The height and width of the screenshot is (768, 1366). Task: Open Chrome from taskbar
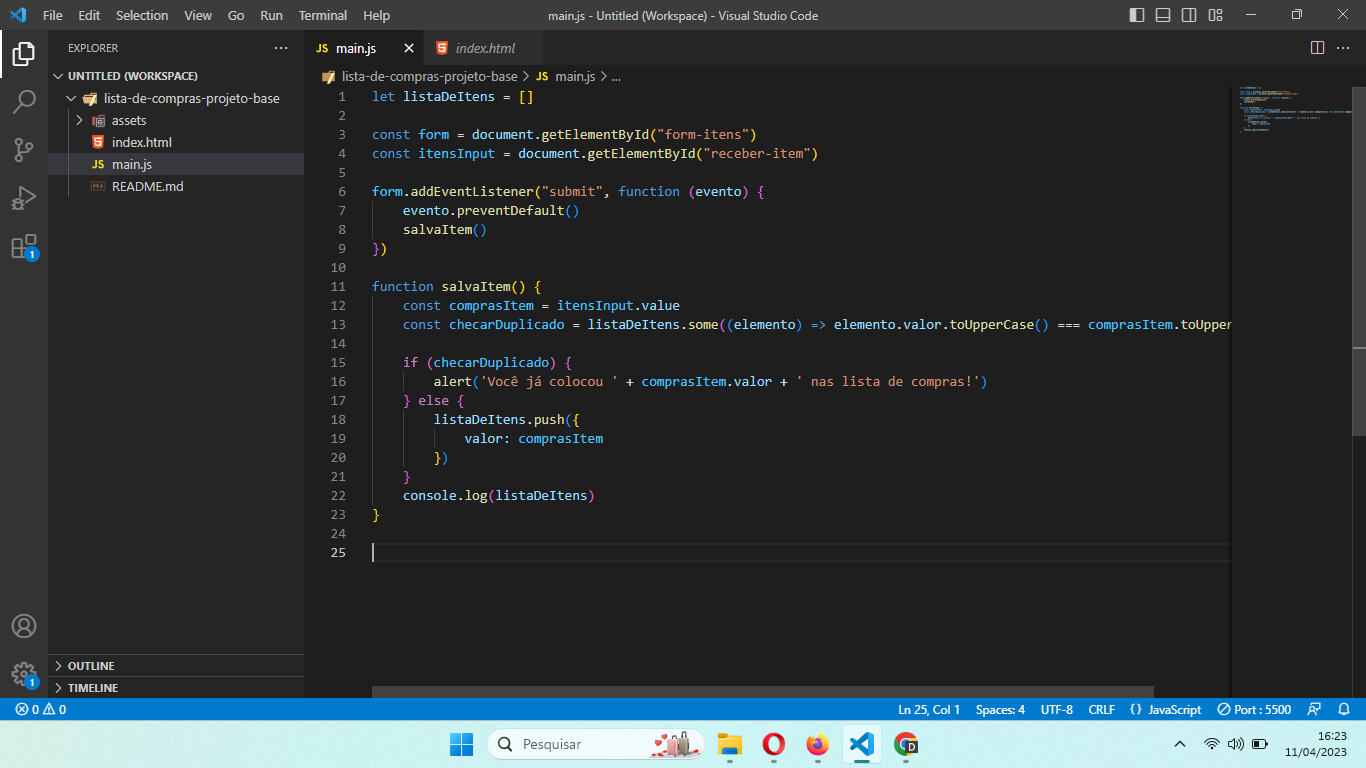tap(906, 744)
